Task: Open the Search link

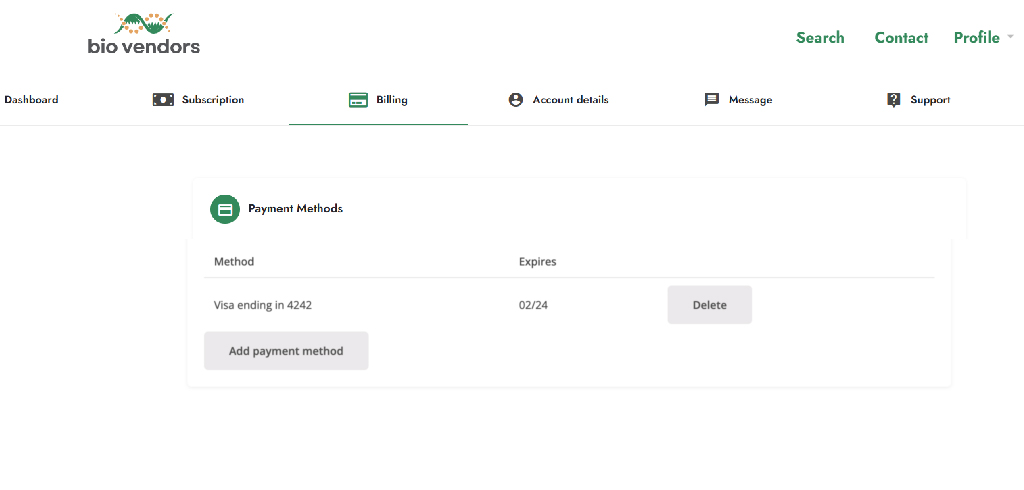Action: click(x=820, y=38)
